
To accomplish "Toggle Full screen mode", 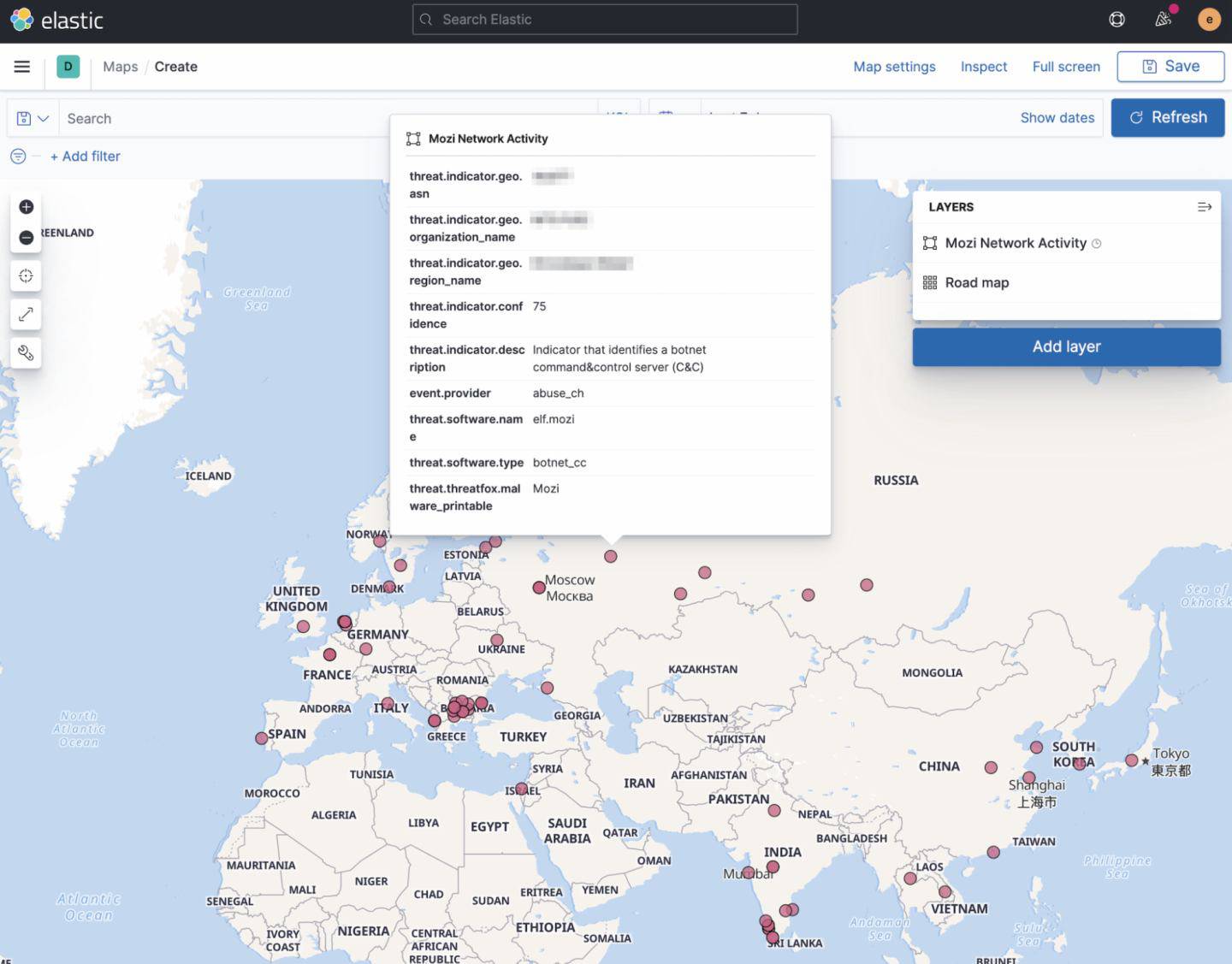I will point(1066,66).
